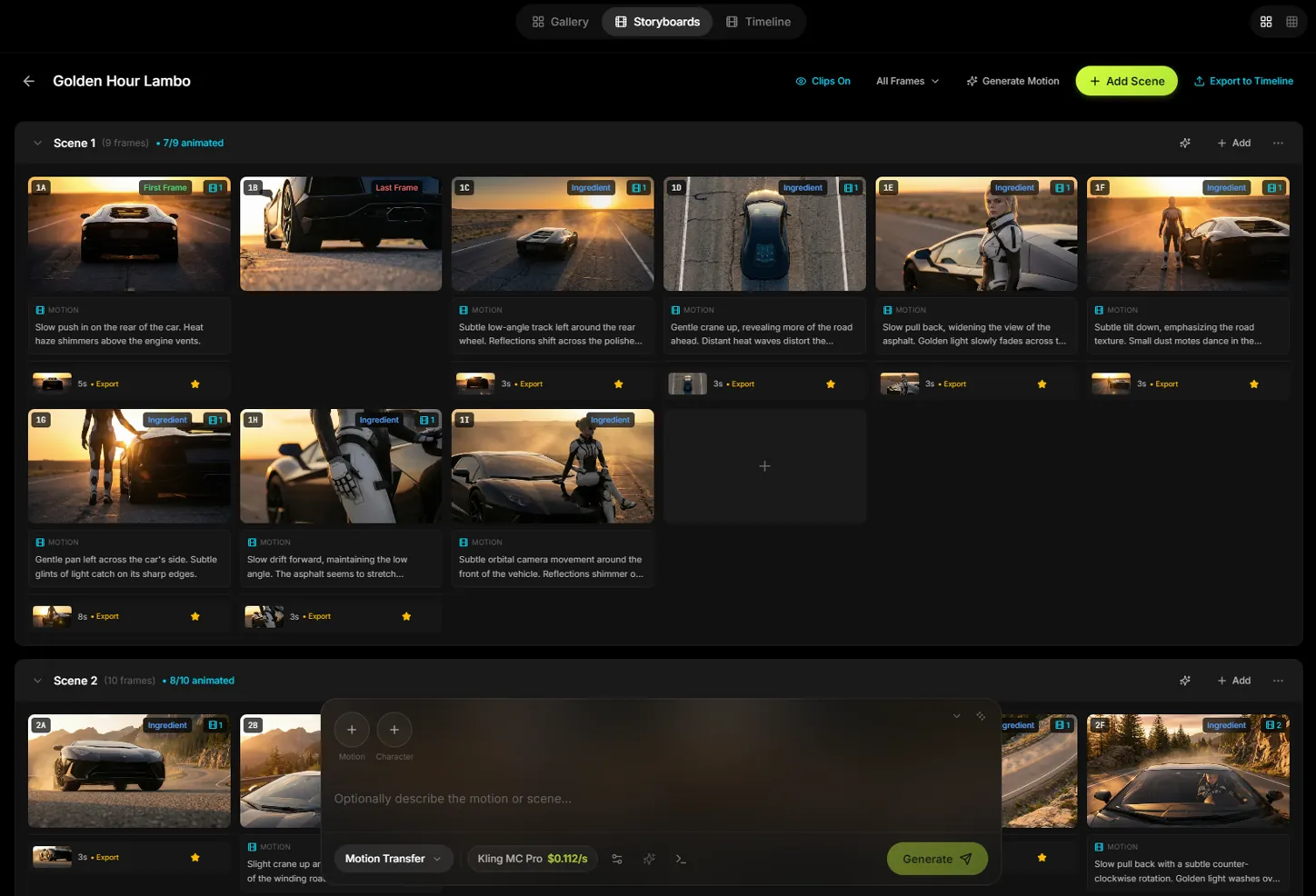Open the All Frames dropdown
Image resolution: width=1316 pixels, height=896 pixels.
click(906, 81)
